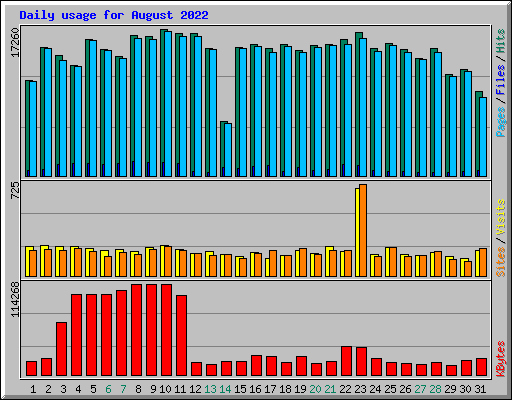Click the 'Pages' legend label
The image size is (512, 400).
501,122
